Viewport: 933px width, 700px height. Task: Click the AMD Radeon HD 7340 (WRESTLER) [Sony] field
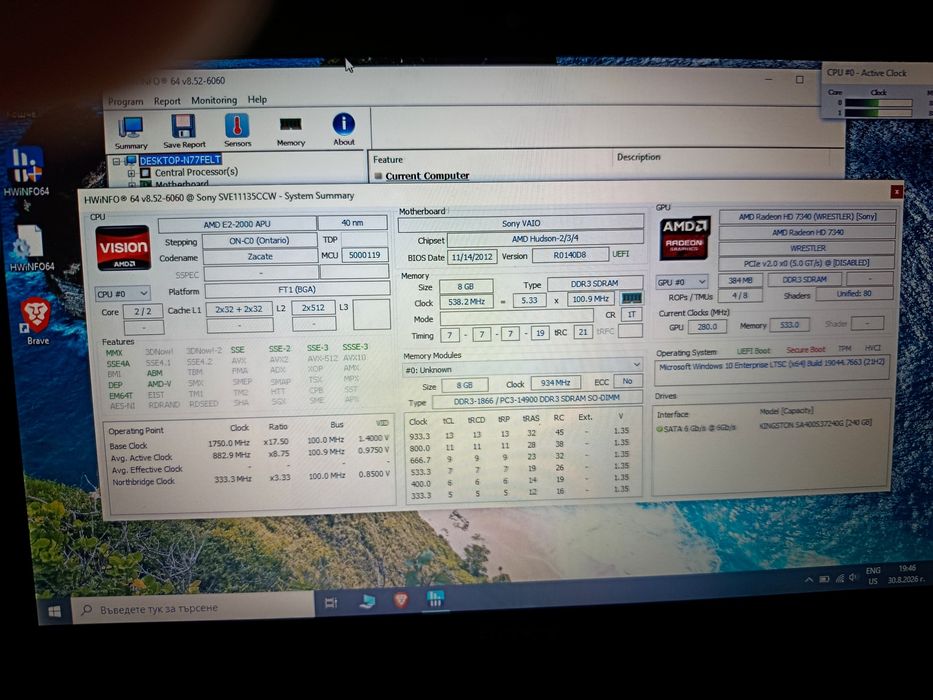[807, 217]
